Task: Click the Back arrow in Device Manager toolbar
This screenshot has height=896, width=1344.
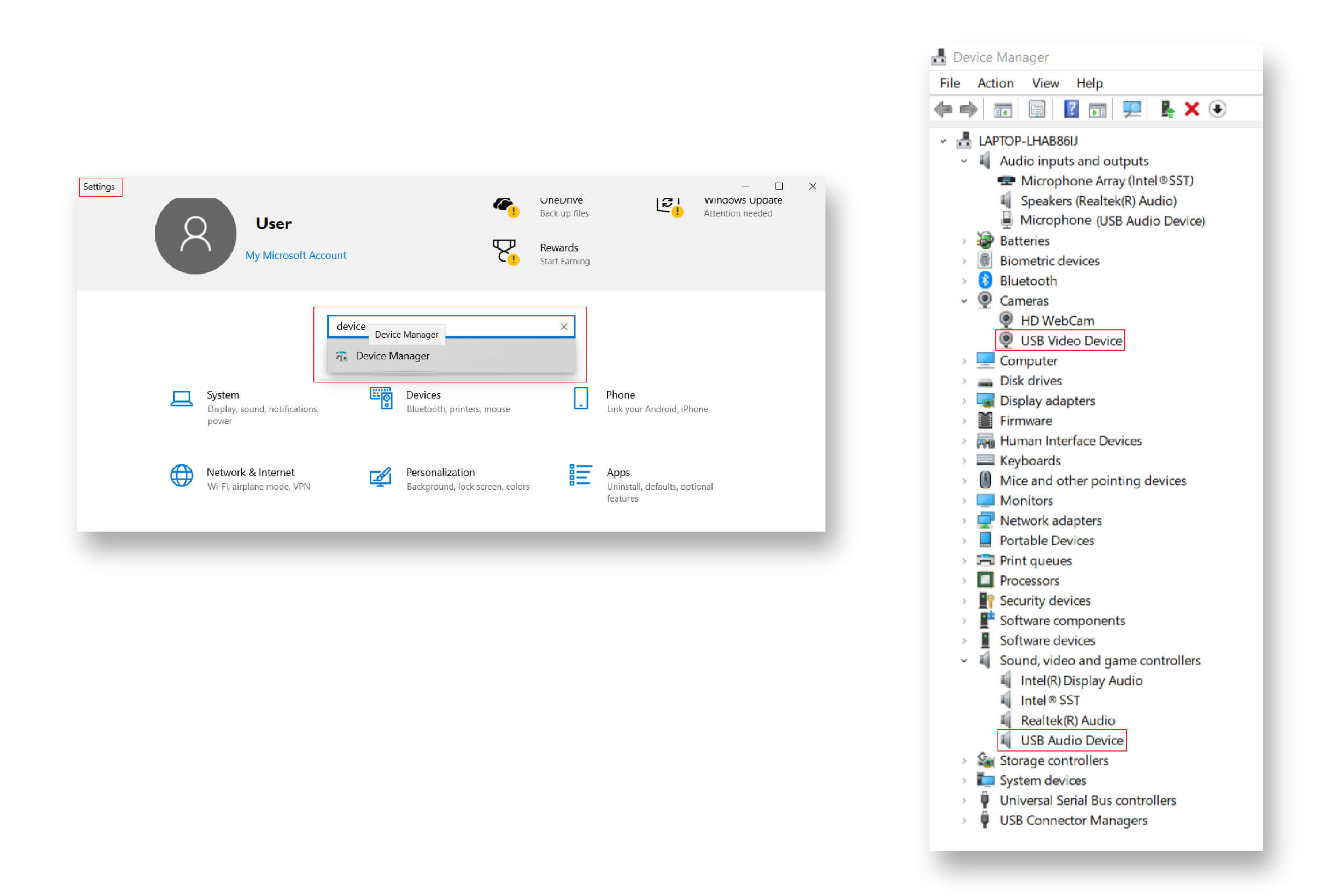Action: [x=943, y=109]
